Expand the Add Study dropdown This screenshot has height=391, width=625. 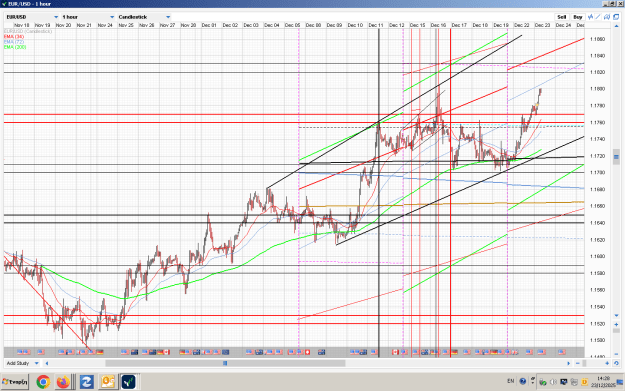click(23, 363)
